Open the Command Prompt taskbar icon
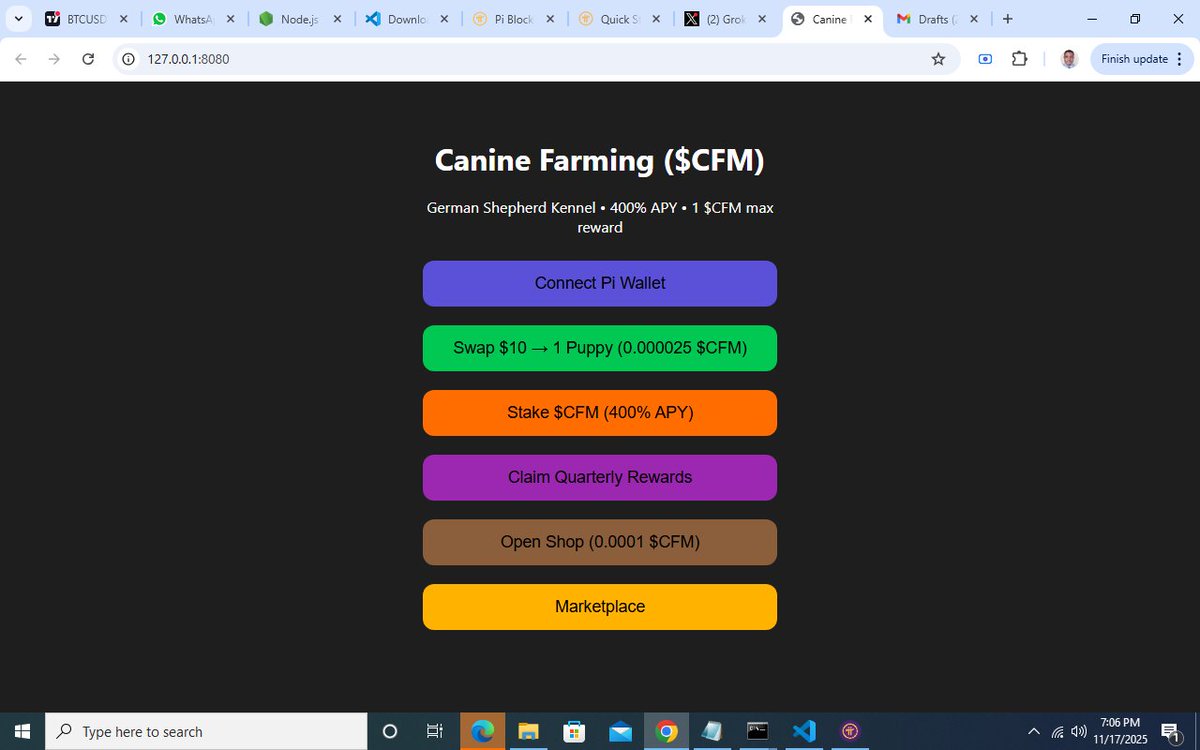1200x750 pixels. click(757, 731)
